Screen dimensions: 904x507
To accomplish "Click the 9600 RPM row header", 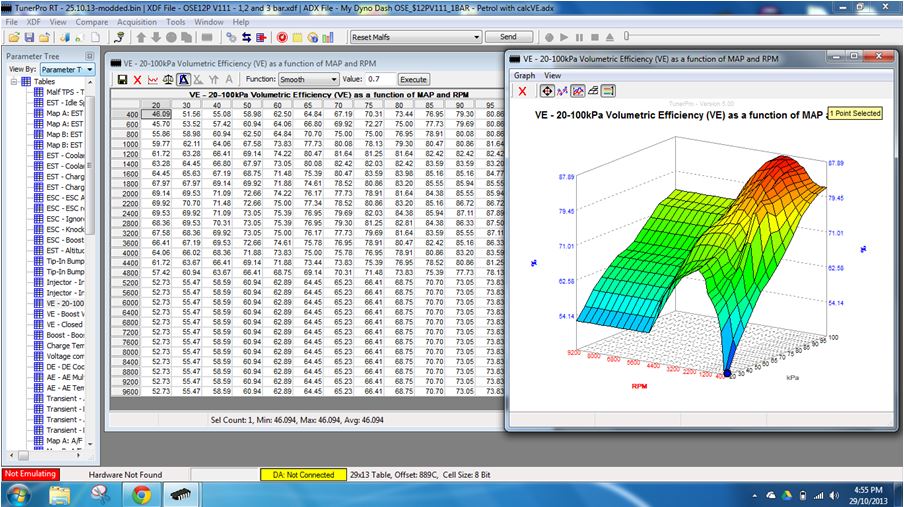I will click(126, 392).
